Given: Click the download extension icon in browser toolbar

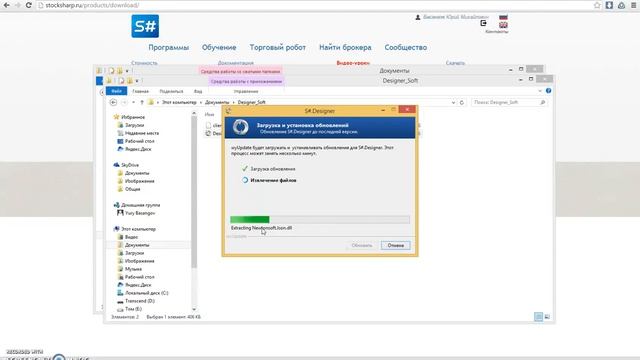Looking at the screenshot, I should (x=609, y=5).
